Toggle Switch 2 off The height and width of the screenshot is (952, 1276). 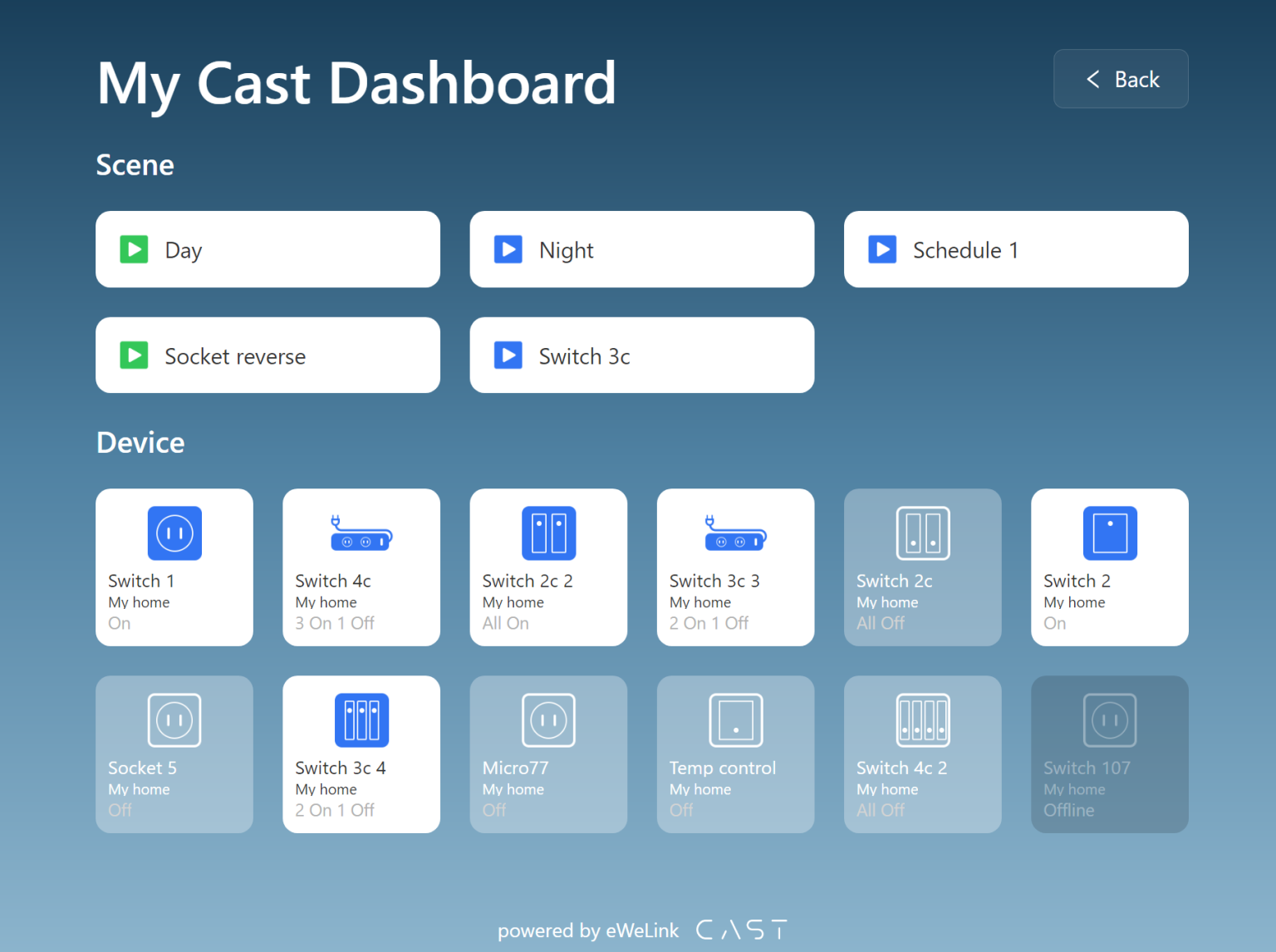1109,567
